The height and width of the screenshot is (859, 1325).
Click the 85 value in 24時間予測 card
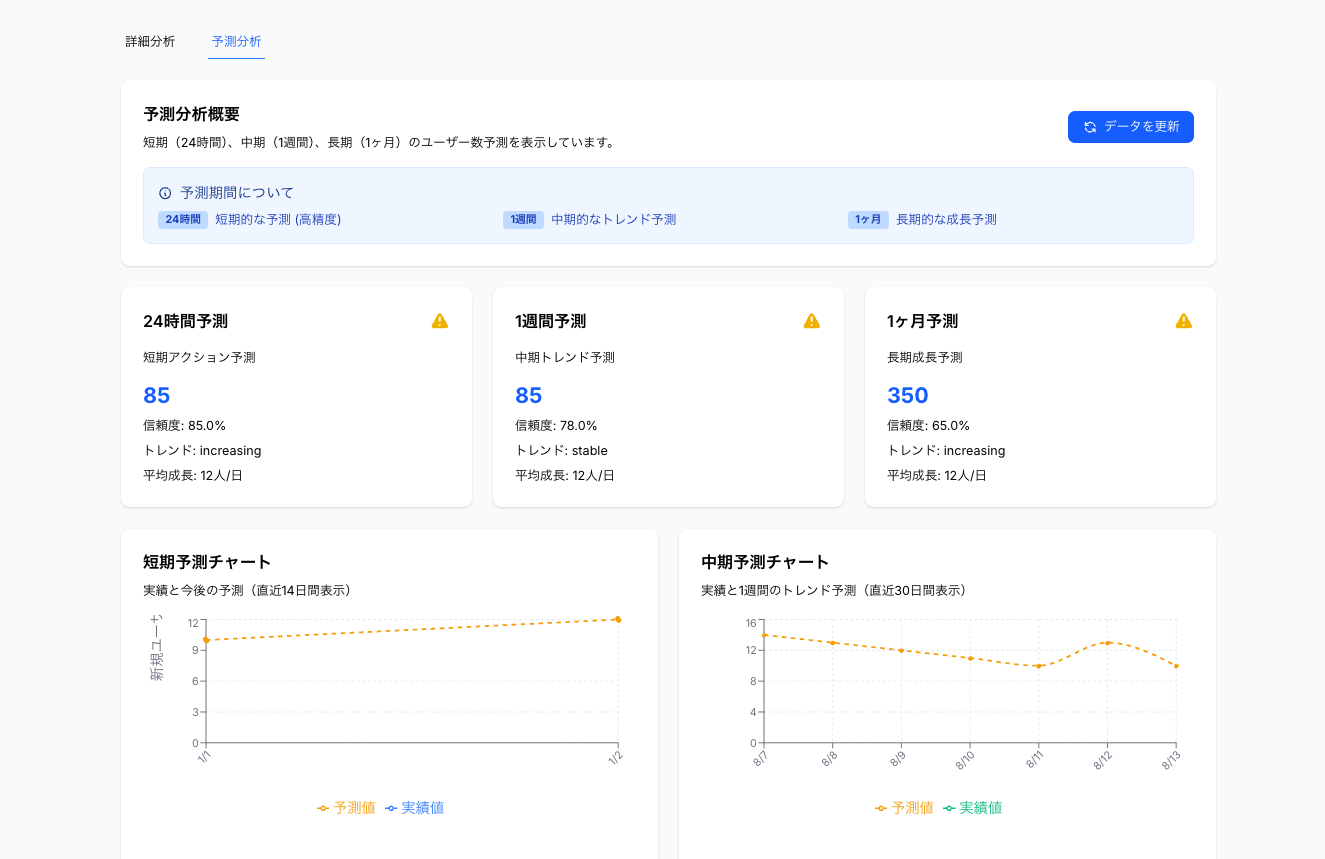tap(157, 395)
